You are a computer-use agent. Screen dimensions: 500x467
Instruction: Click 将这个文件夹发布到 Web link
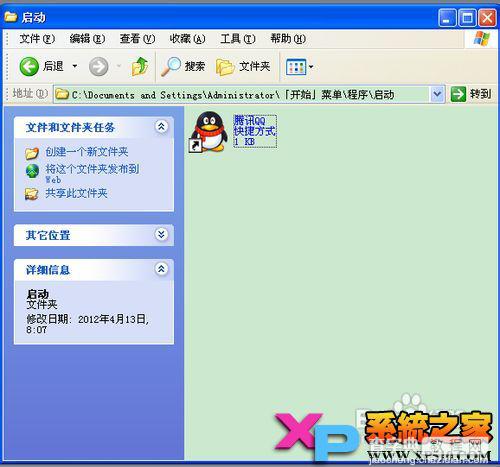[92, 174]
